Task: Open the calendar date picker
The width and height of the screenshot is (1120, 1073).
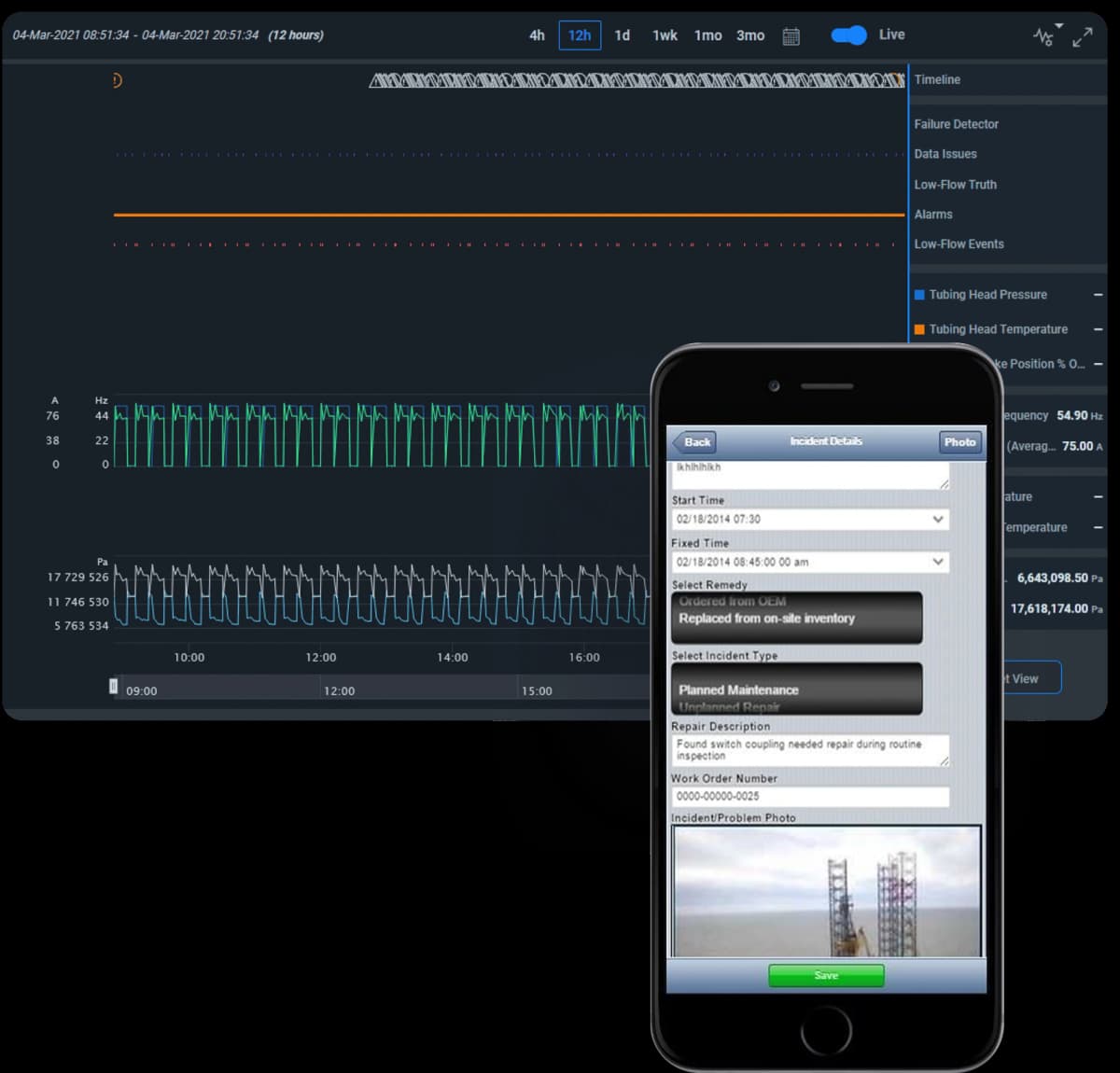Action: (791, 36)
